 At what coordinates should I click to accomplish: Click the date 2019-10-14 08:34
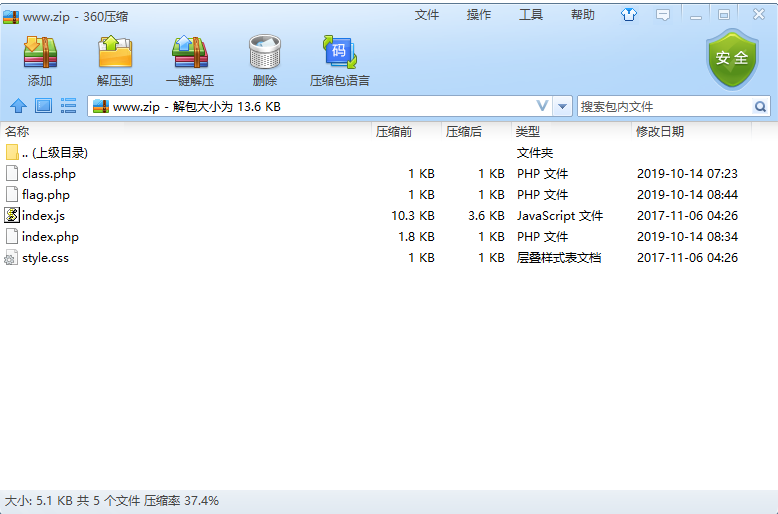(x=687, y=237)
